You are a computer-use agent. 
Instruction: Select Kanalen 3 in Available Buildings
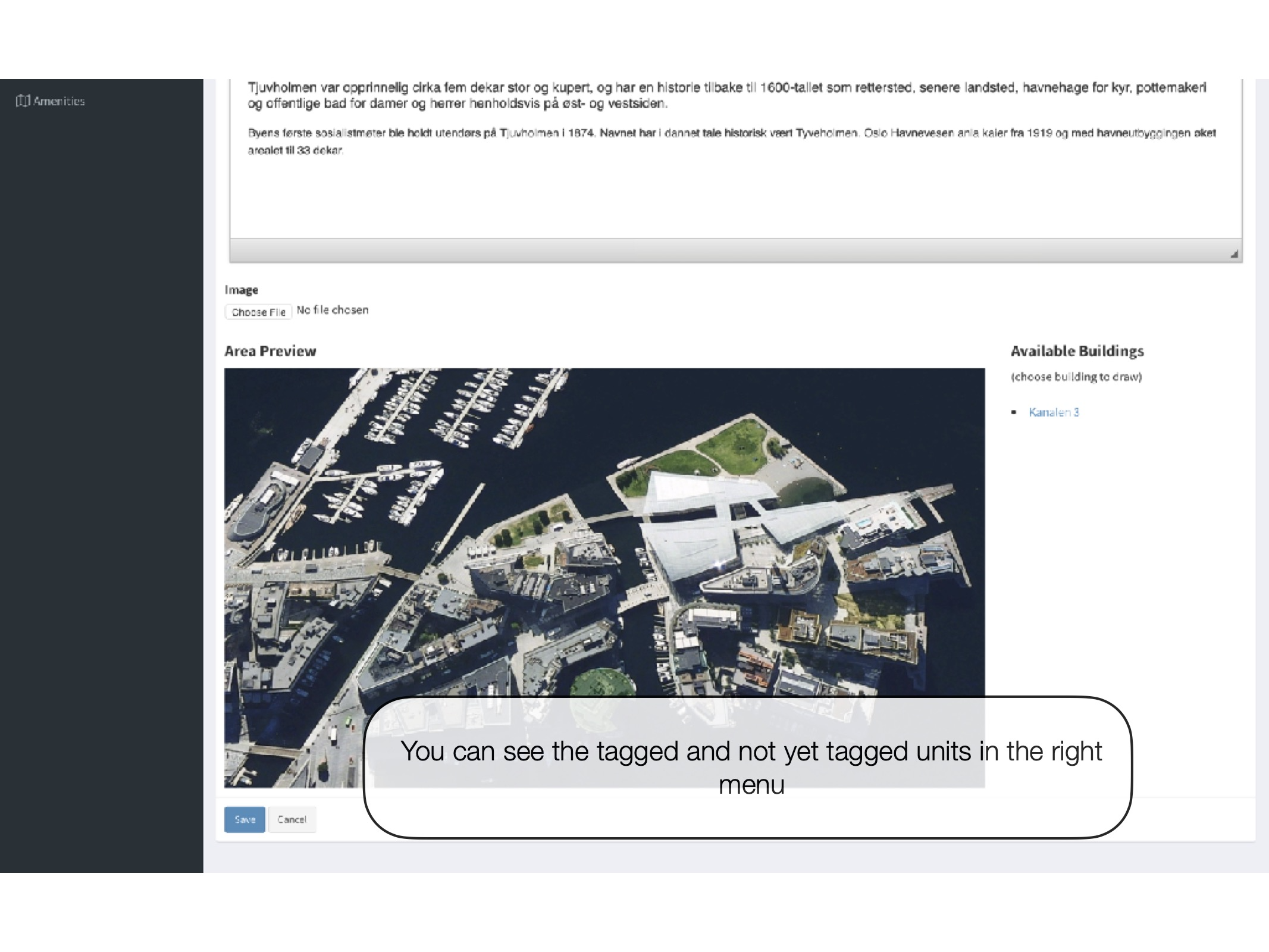1054,412
